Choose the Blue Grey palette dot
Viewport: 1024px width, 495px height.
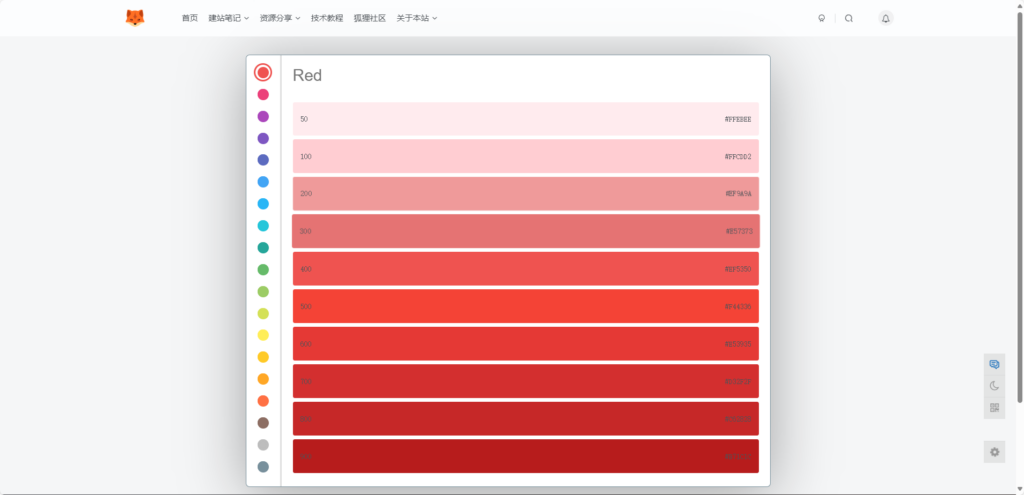[263, 467]
